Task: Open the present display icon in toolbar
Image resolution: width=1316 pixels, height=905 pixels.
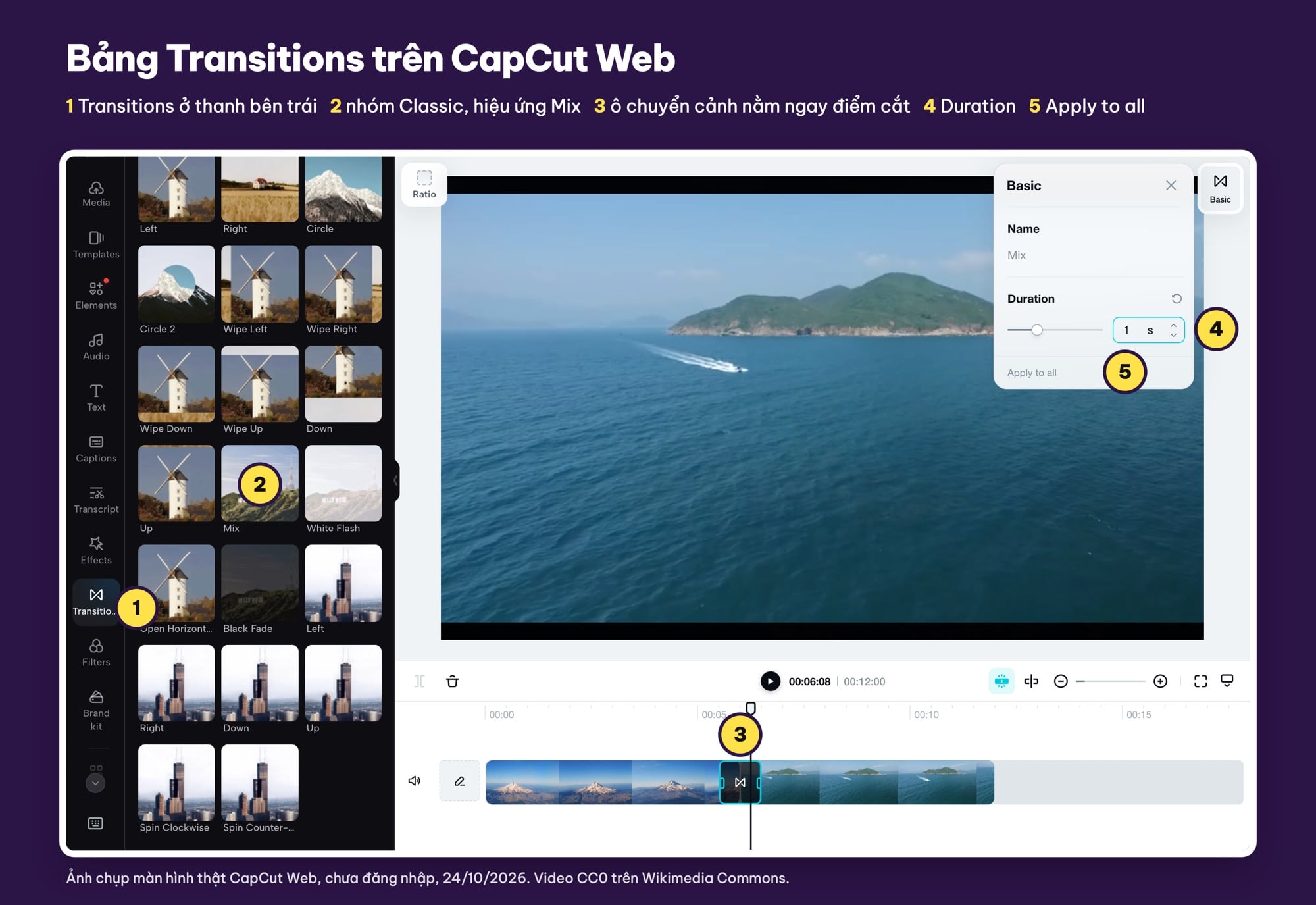Action: pyautogui.click(x=1227, y=681)
